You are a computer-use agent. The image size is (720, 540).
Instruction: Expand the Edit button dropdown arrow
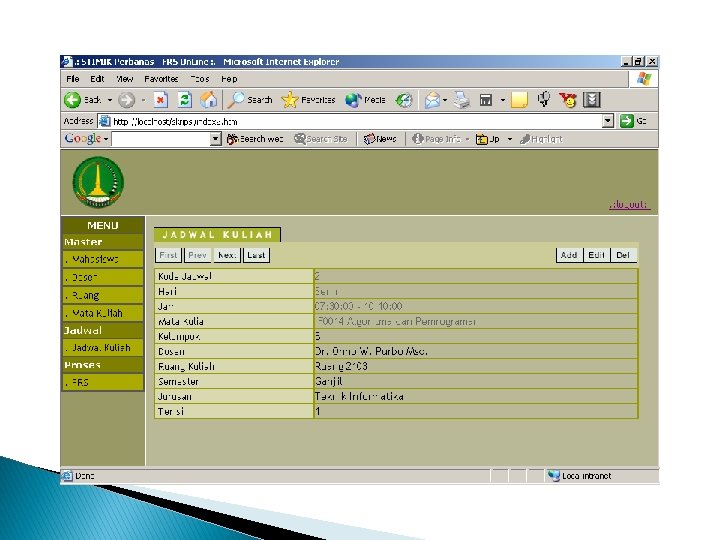click(503, 100)
